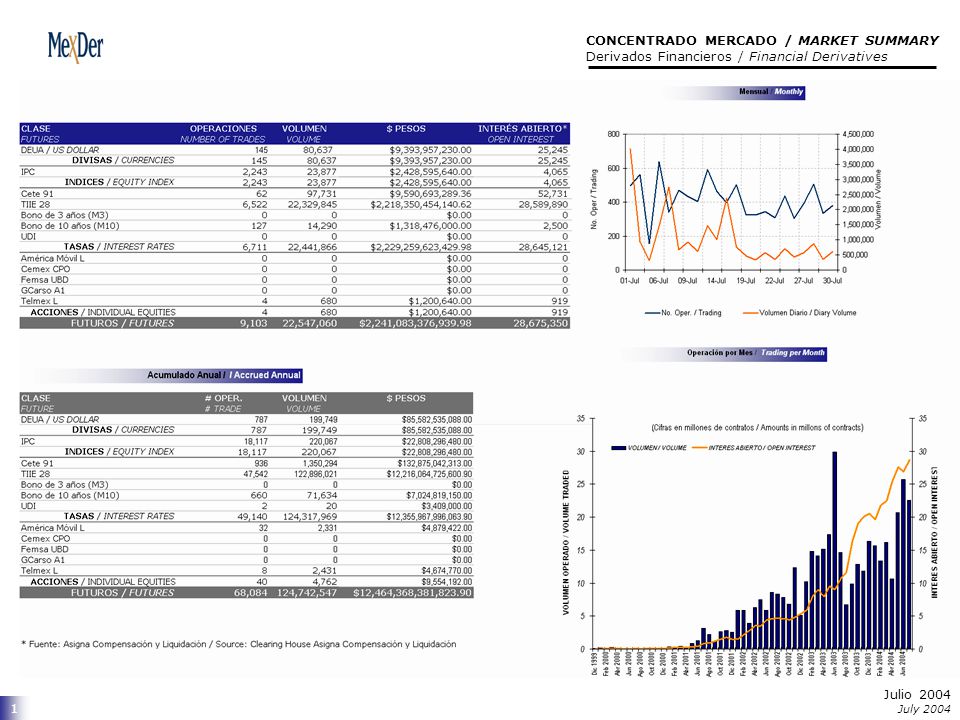Image resolution: width=960 pixels, height=720 pixels.
Task: Click "Volumen Diario / Diary Volume" legend entry
Action: pos(799,313)
